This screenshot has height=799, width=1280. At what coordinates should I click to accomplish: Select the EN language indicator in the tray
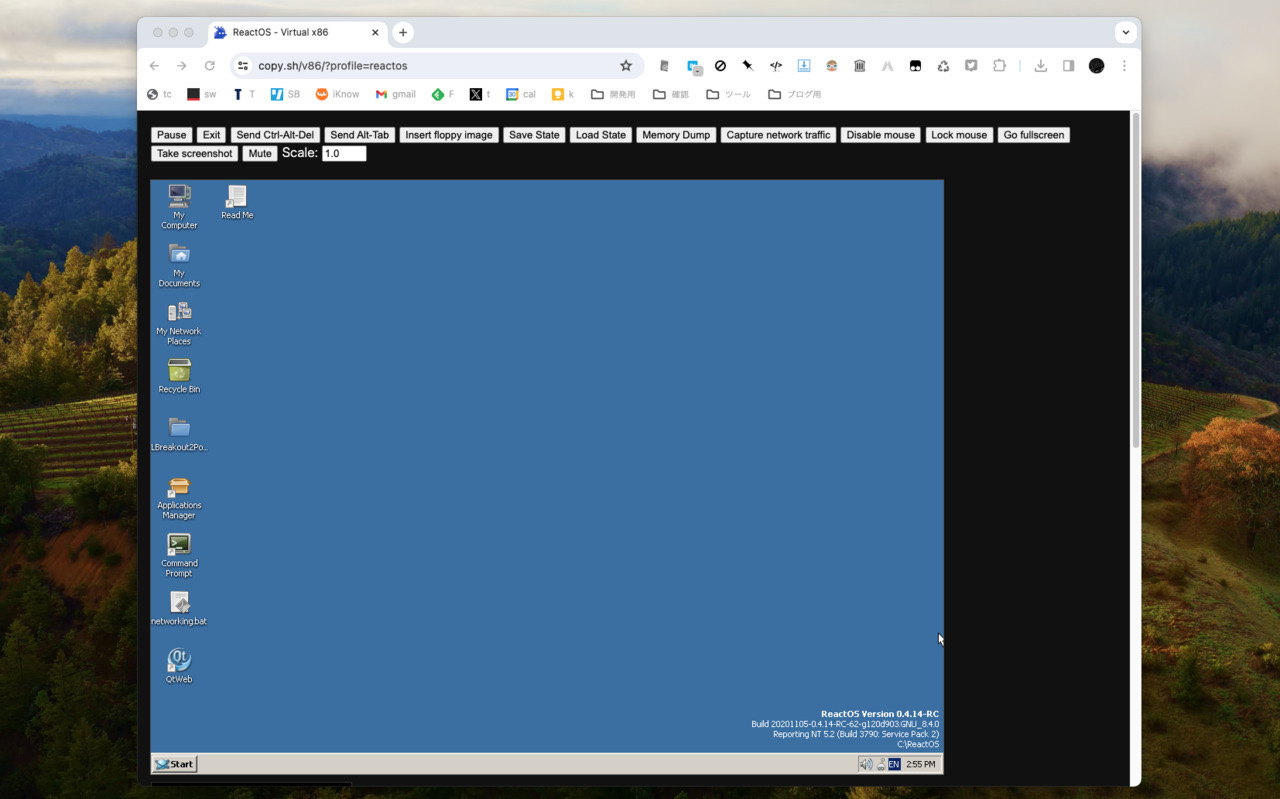tap(893, 763)
